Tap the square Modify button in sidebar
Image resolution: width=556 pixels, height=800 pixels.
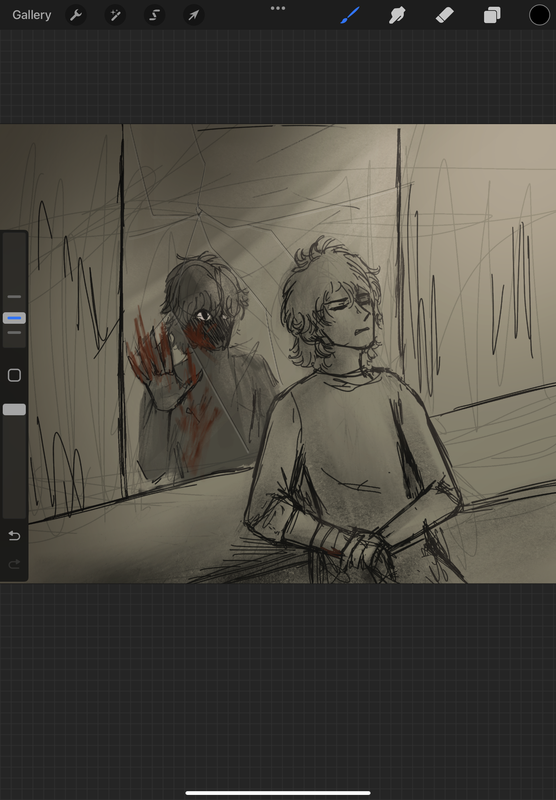[x=14, y=376]
